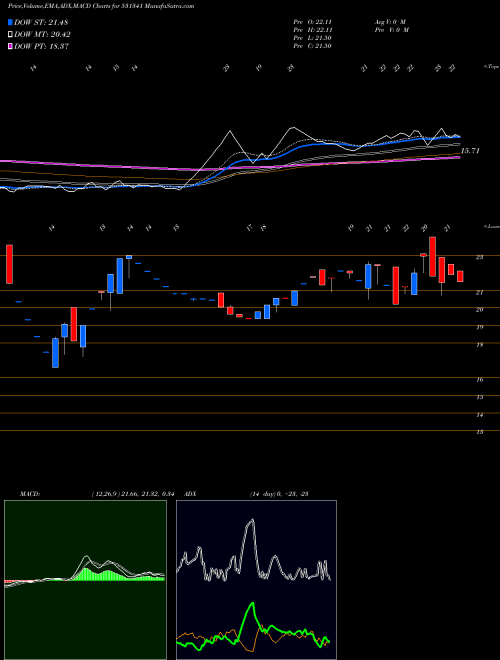Screen dimensions: 500x660
Task: Click the 'Pre L: 21.50' value
Action: click(x=313, y=38)
